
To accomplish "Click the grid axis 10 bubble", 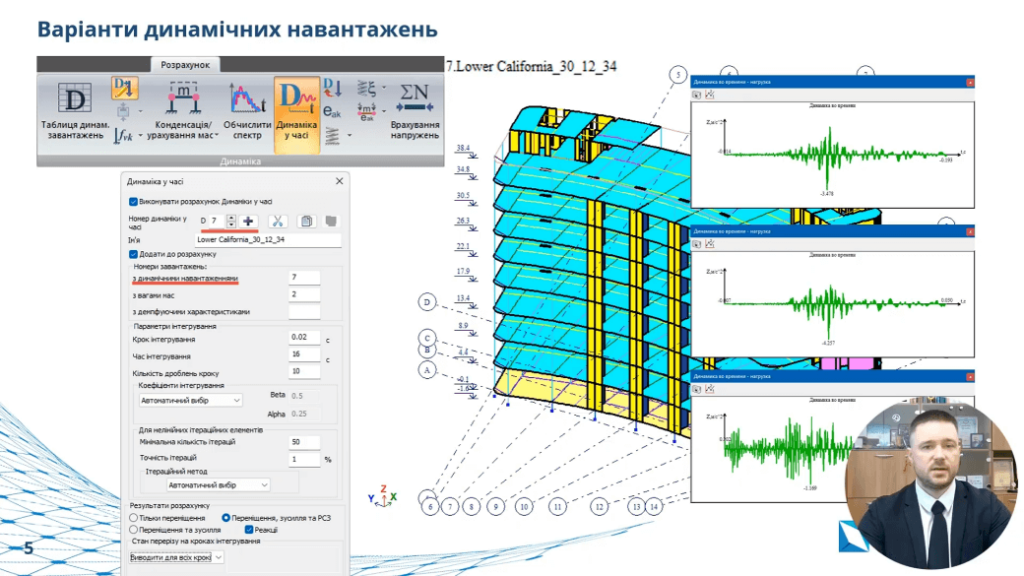I will click(524, 506).
